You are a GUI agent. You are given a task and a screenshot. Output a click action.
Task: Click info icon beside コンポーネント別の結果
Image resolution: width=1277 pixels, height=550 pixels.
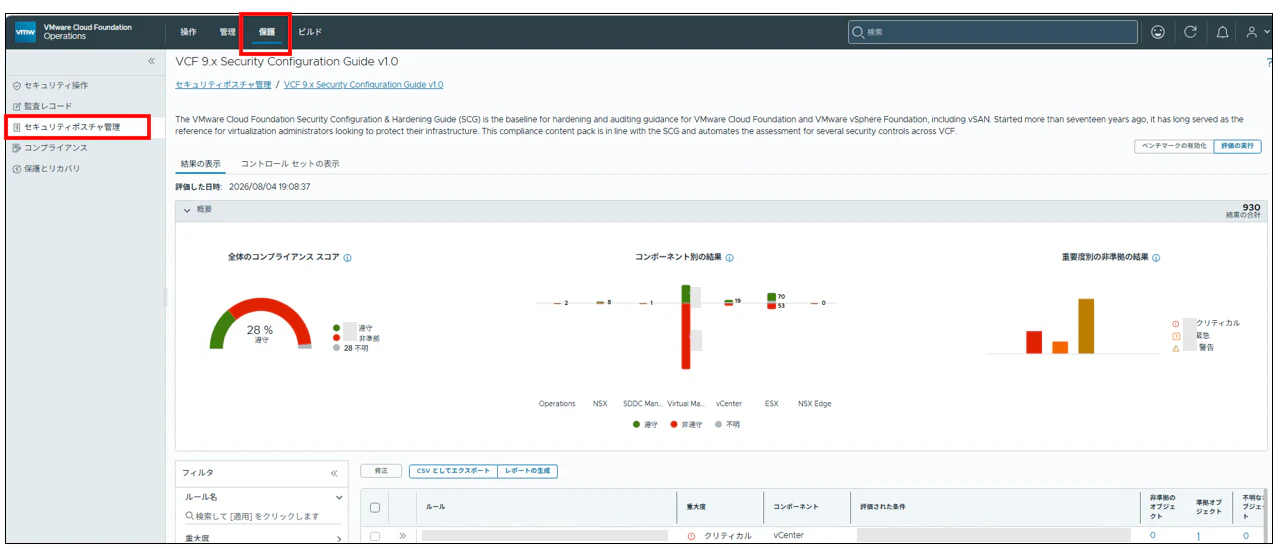[x=730, y=258]
